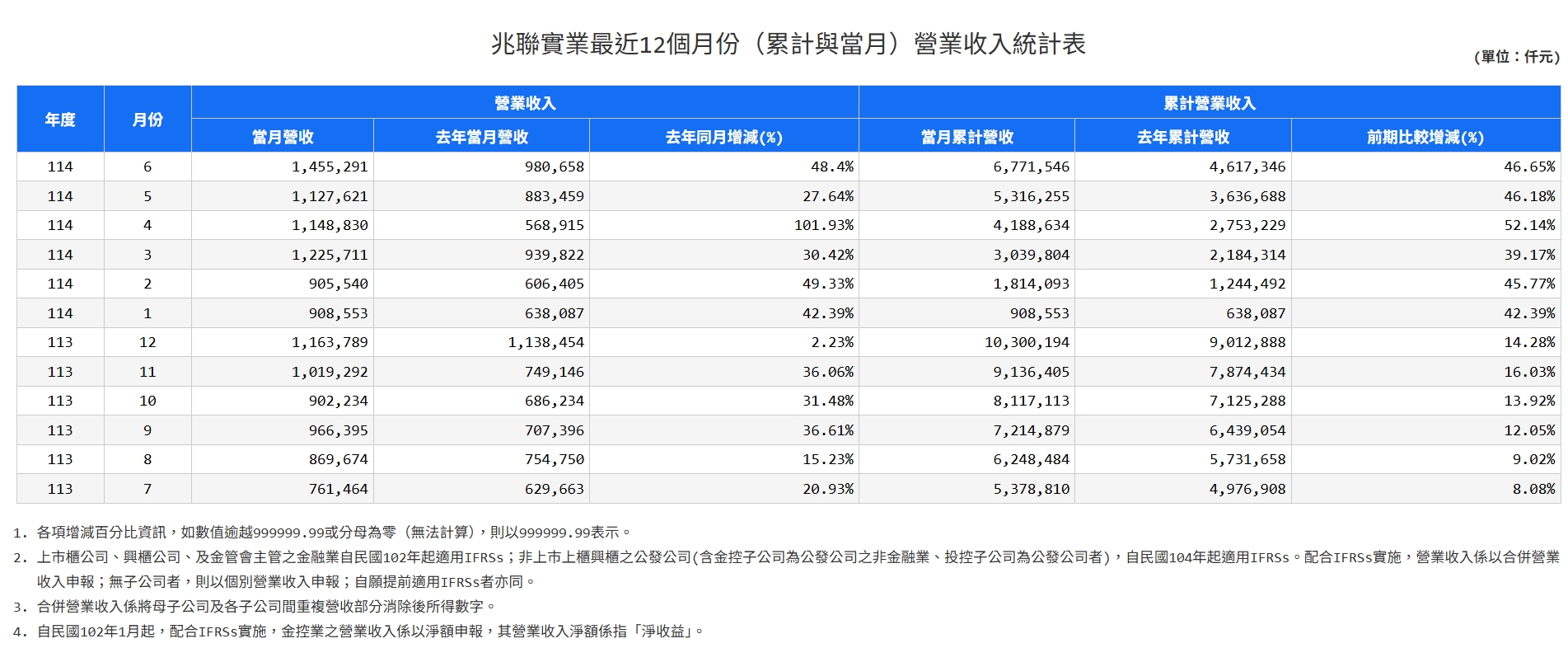
Task: Select the page title 兆聯實業最近12個月份 營業收入統計表
Action: pos(789,44)
